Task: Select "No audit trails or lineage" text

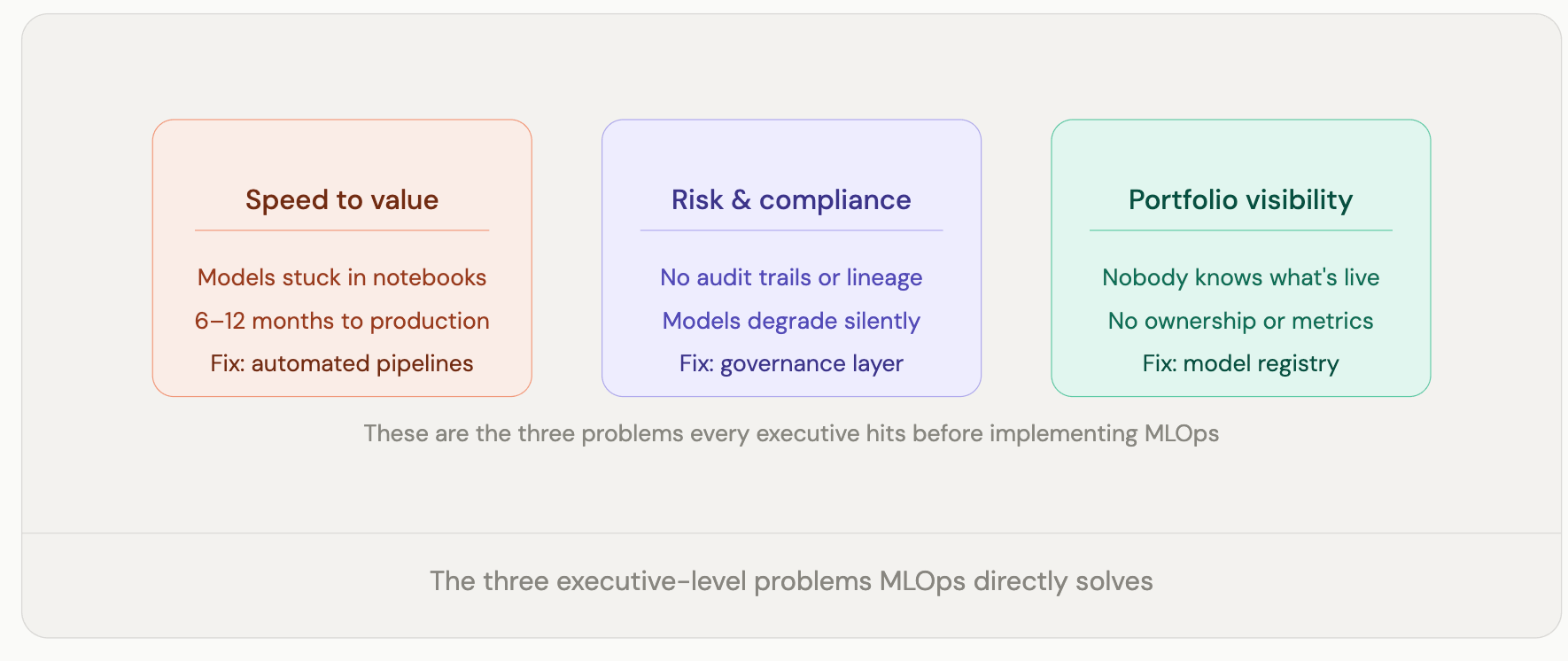Action: tap(791, 277)
